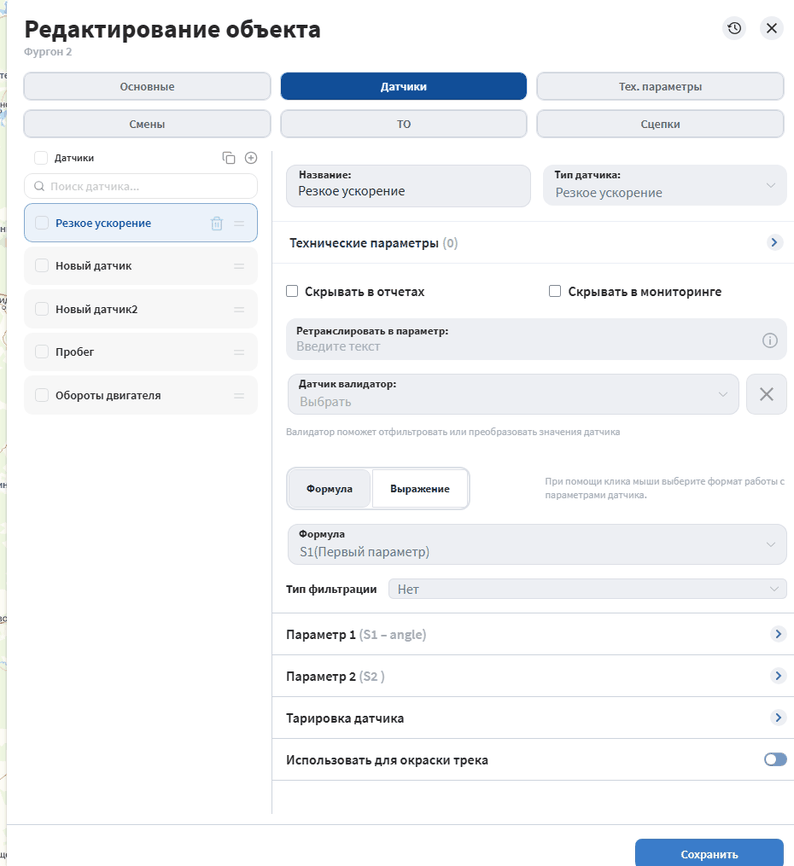
Task: Click drag handle of Новый датчик2 row
Action: 239,309
